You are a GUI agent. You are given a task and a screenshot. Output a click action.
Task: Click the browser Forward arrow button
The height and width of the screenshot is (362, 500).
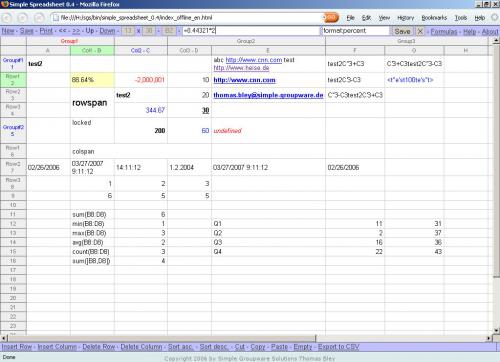[23, 18]
